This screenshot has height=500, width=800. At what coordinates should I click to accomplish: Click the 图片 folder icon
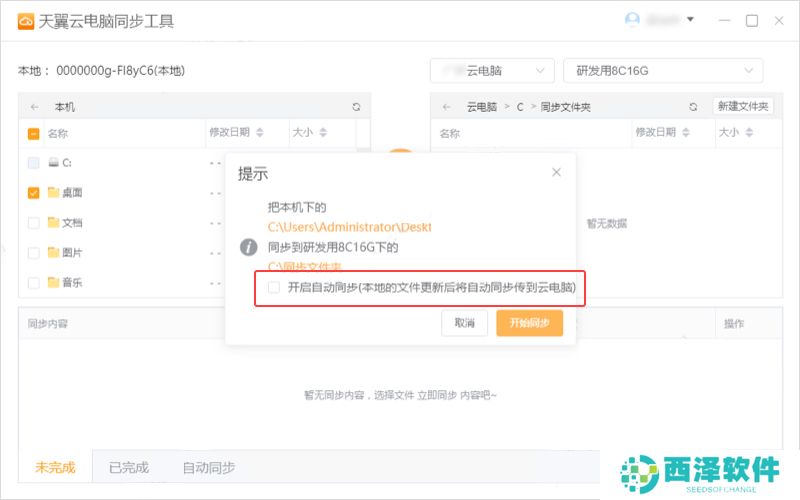pos(54,253)
